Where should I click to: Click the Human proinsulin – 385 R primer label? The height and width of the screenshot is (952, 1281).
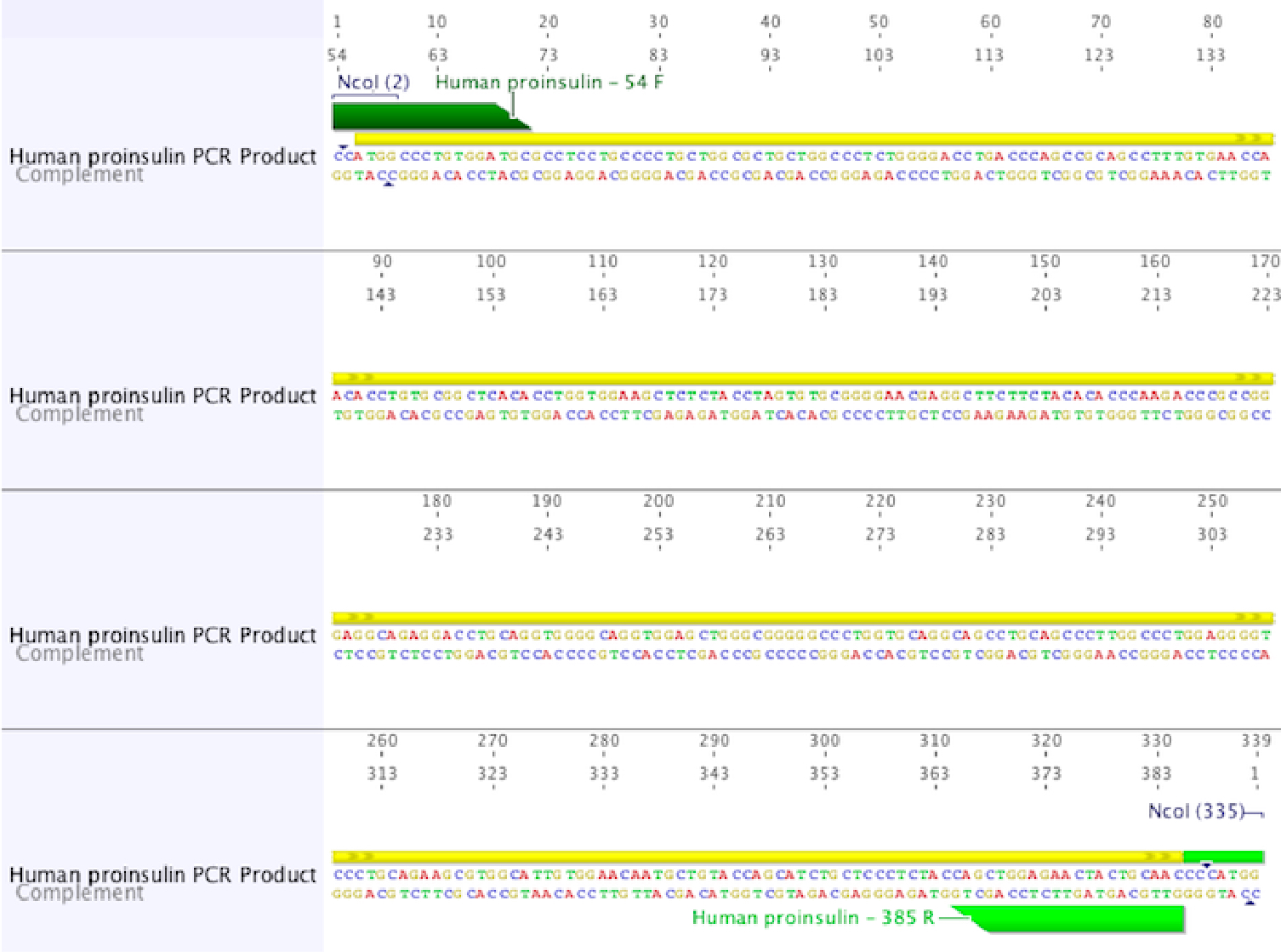[x=813, y=918]
